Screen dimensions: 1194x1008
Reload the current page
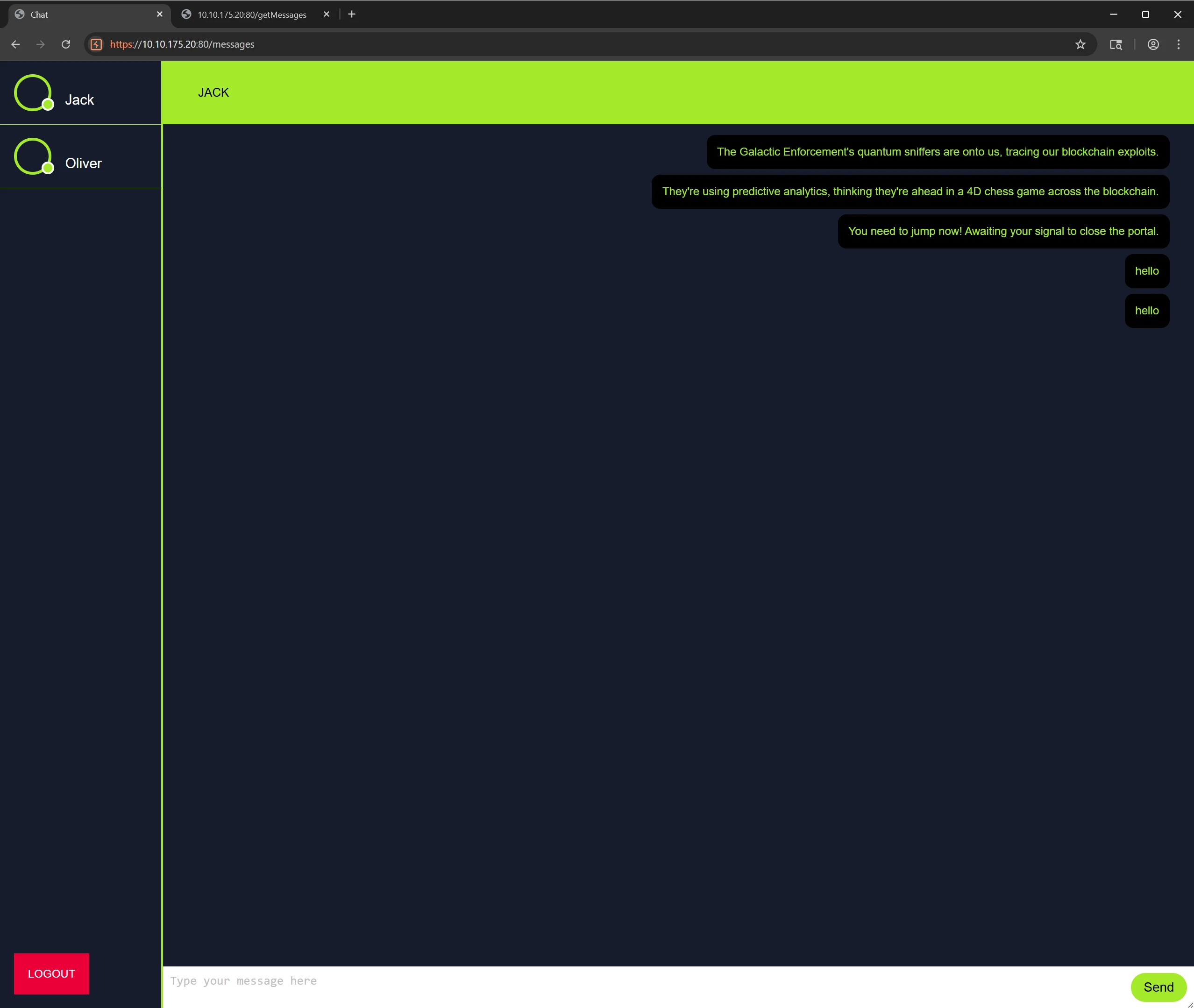pyautogui.click(x=66, y=44)
